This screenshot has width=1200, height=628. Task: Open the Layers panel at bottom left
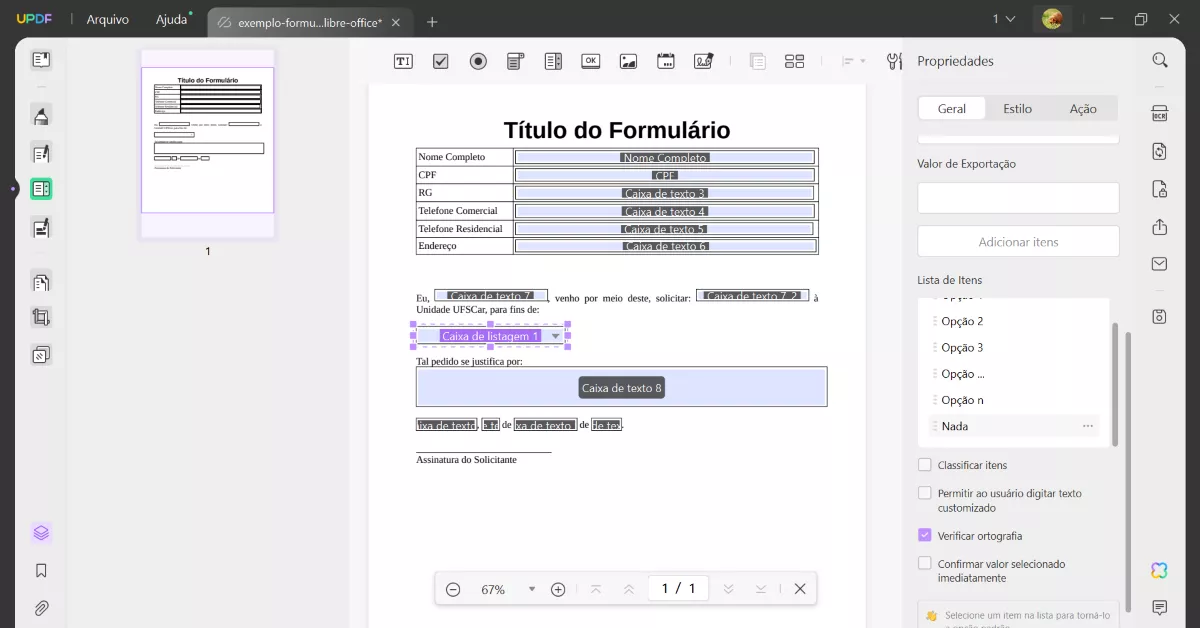(40, 532)
